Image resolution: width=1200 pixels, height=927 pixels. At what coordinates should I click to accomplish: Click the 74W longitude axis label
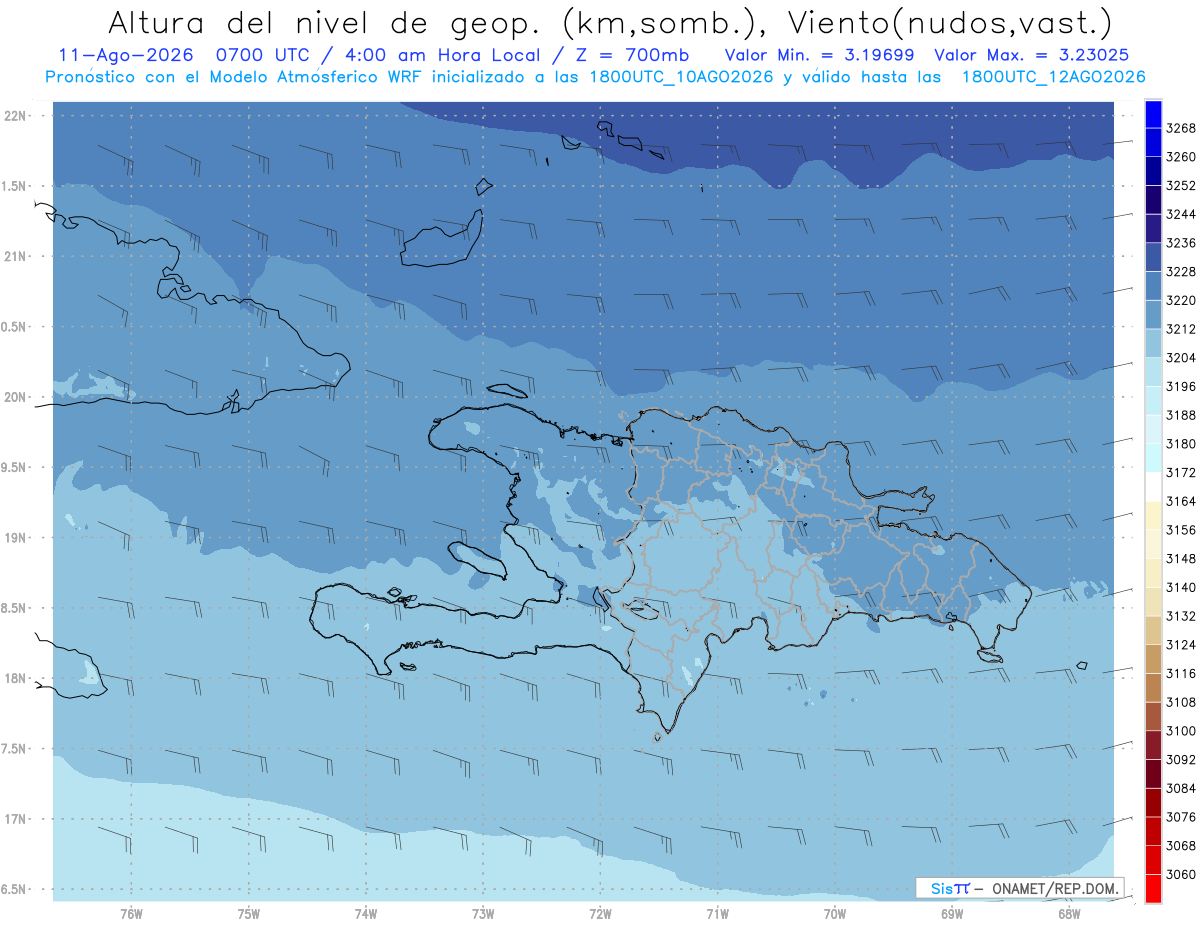coord(366,913)
